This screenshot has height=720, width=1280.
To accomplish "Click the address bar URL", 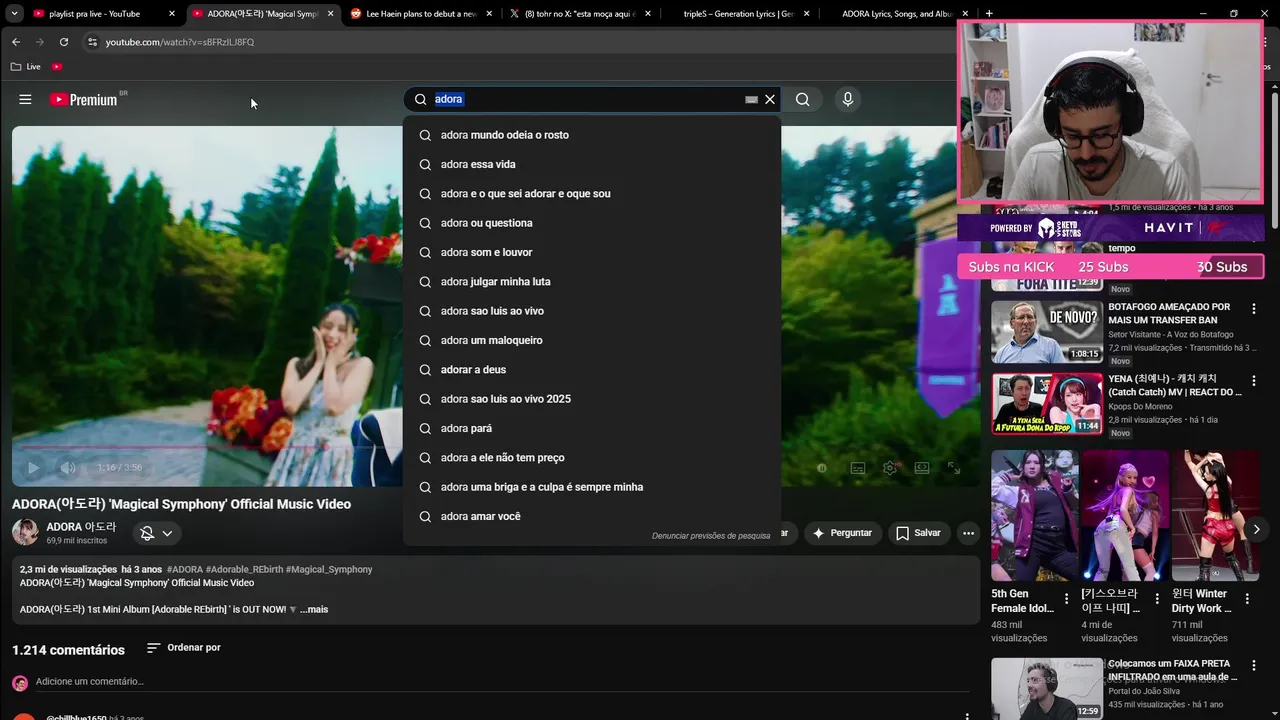I will coord(180,42).
